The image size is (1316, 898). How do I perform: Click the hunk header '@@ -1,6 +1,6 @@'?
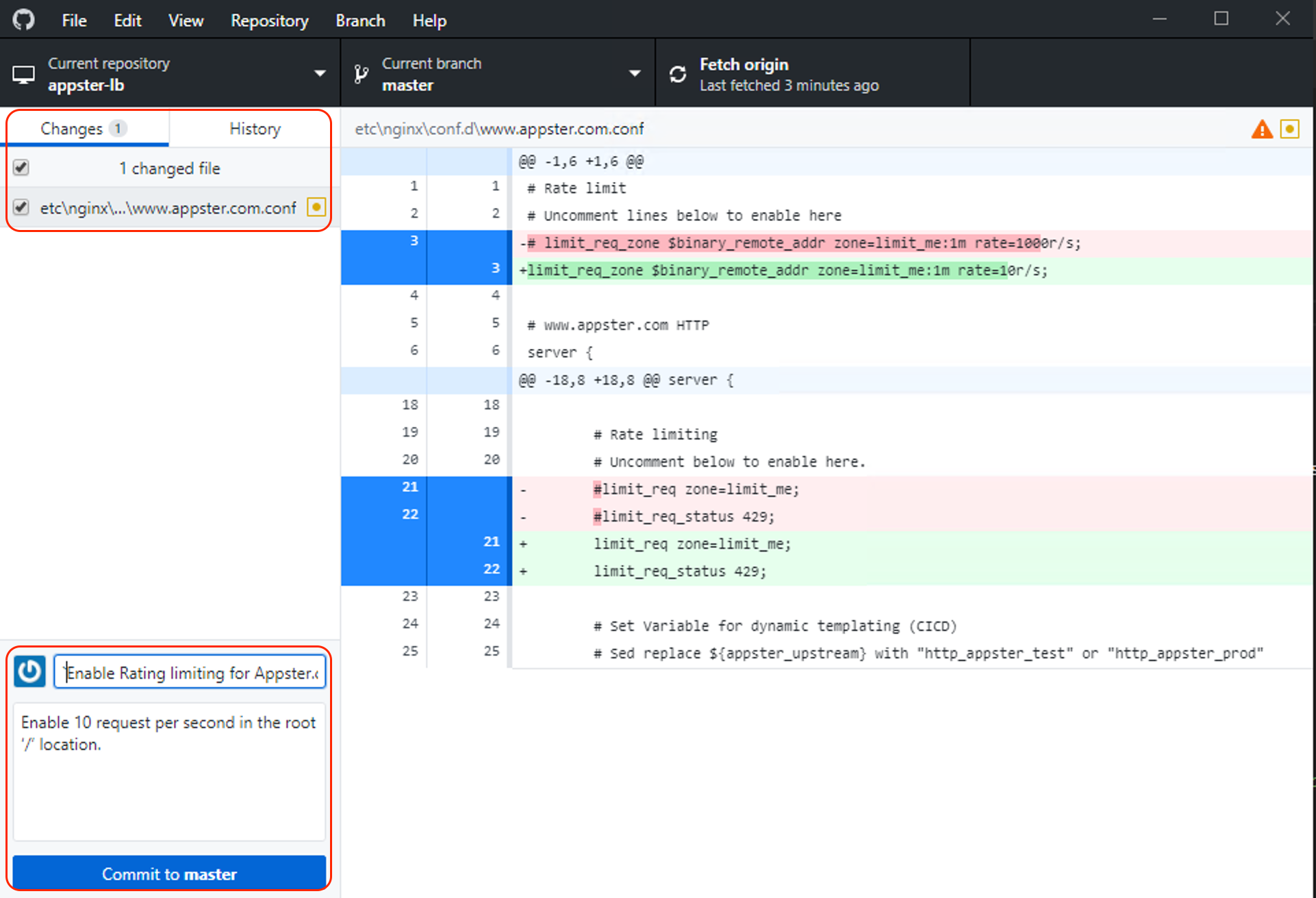pyautogui.click(x=581, y=162)
